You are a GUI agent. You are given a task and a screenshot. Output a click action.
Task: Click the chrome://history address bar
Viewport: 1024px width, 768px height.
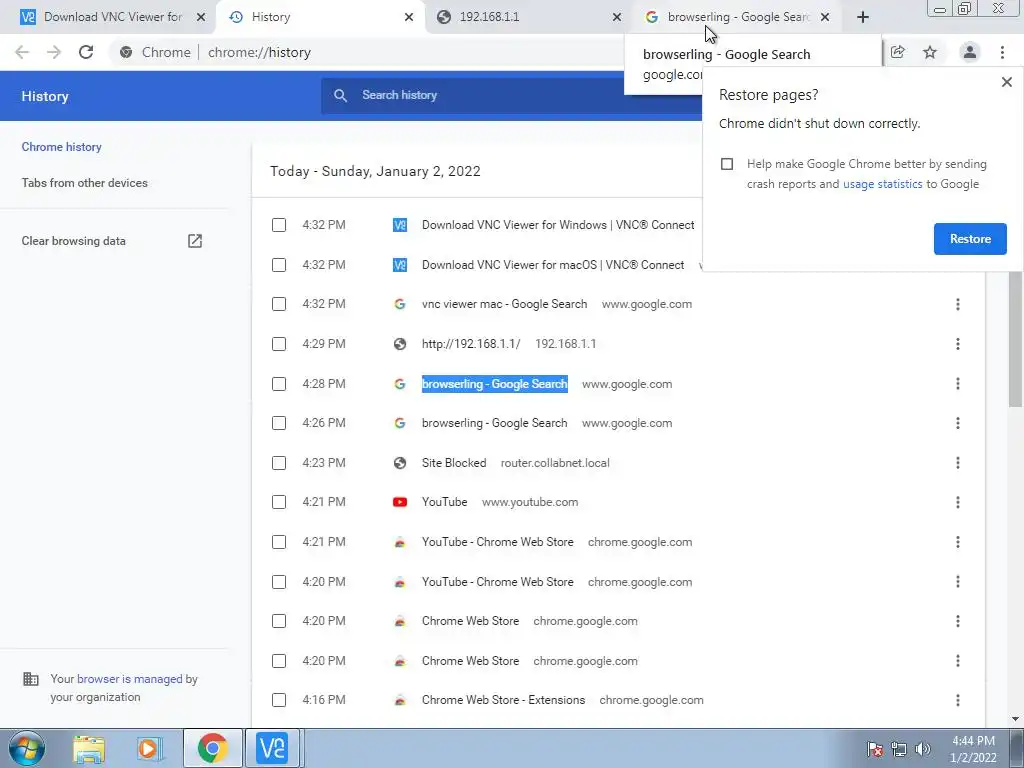tap(259, 52)
